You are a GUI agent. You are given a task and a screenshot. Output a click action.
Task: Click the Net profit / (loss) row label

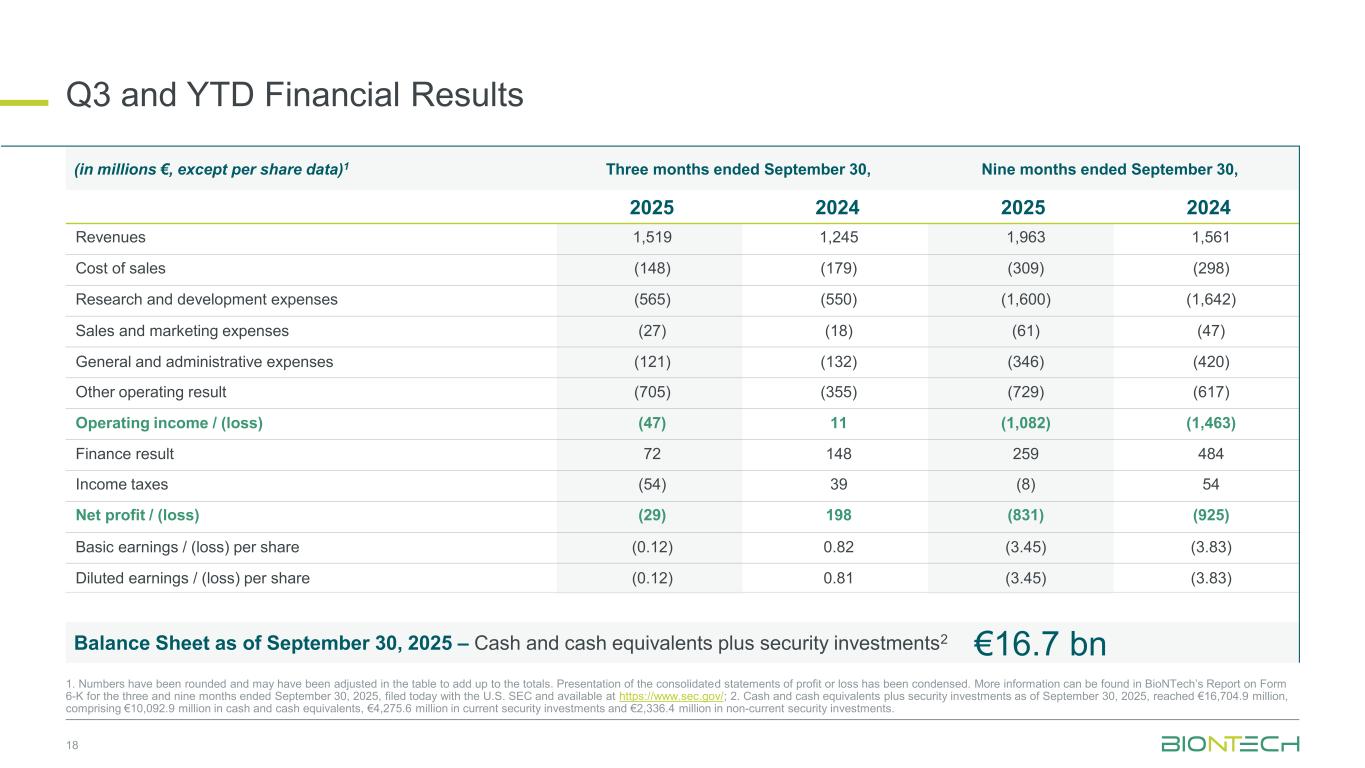[137, 516]
